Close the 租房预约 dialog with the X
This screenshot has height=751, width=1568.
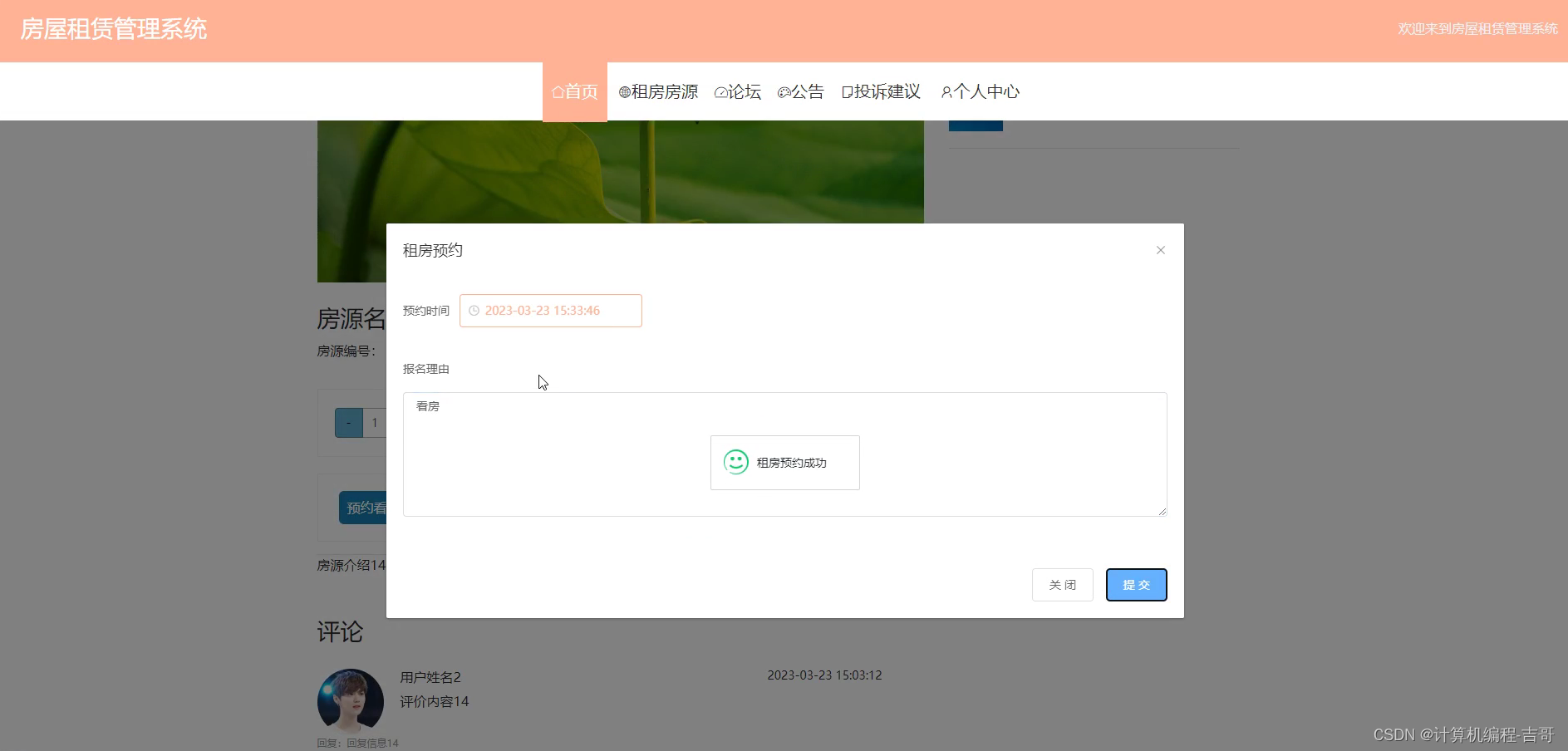[x=1160, y=250]
